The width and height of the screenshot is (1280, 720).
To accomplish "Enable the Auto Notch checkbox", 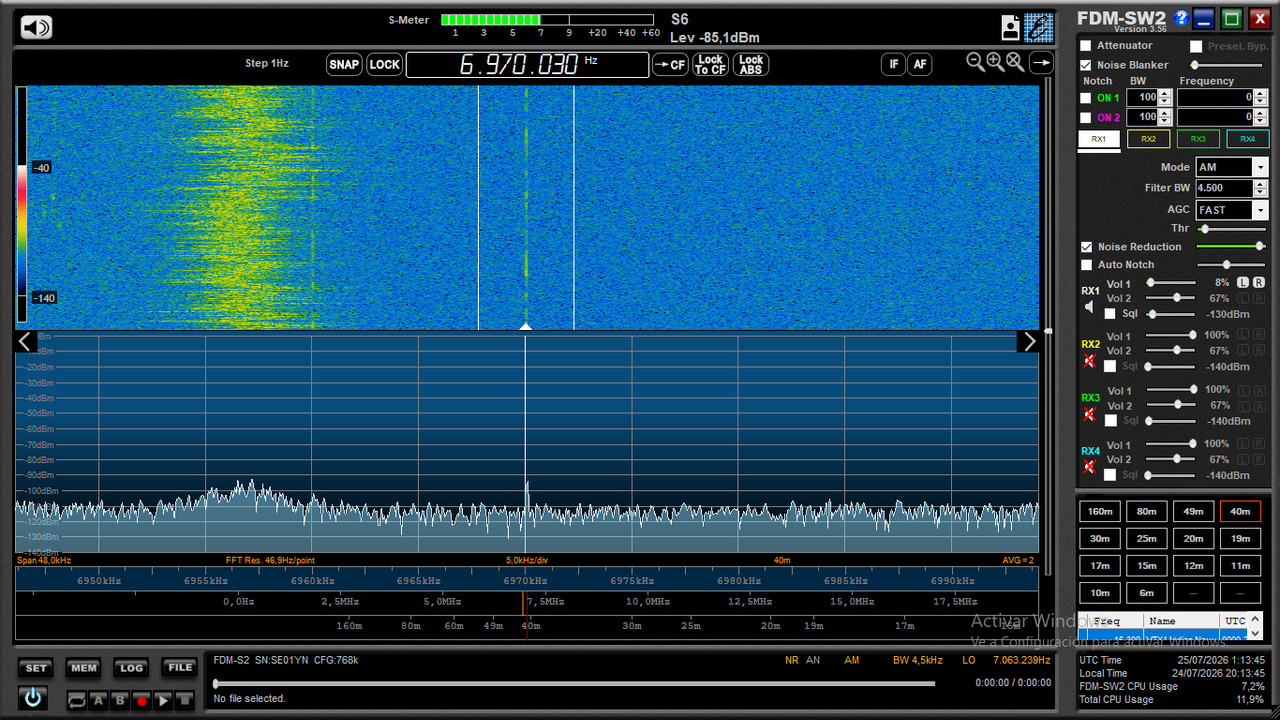I will pyautogui.click(x=1086, y=265).
